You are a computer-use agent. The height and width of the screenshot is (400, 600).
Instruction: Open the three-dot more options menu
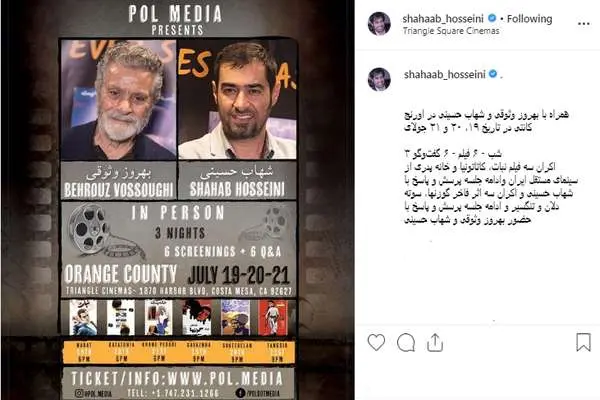click(583, 24)
